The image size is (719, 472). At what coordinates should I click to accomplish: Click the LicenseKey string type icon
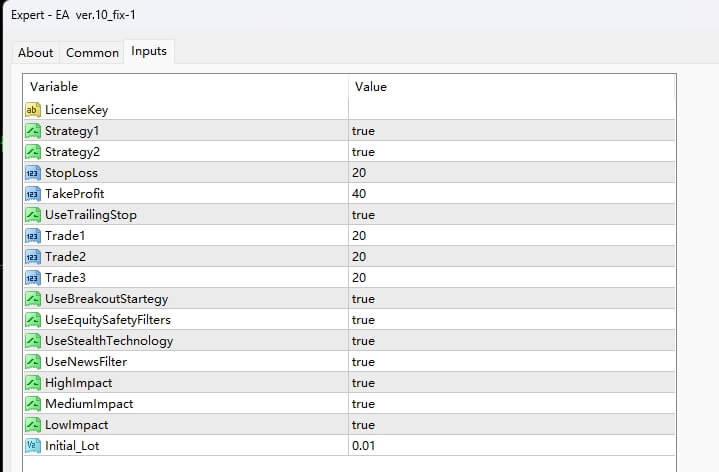(x=32, y=110)
